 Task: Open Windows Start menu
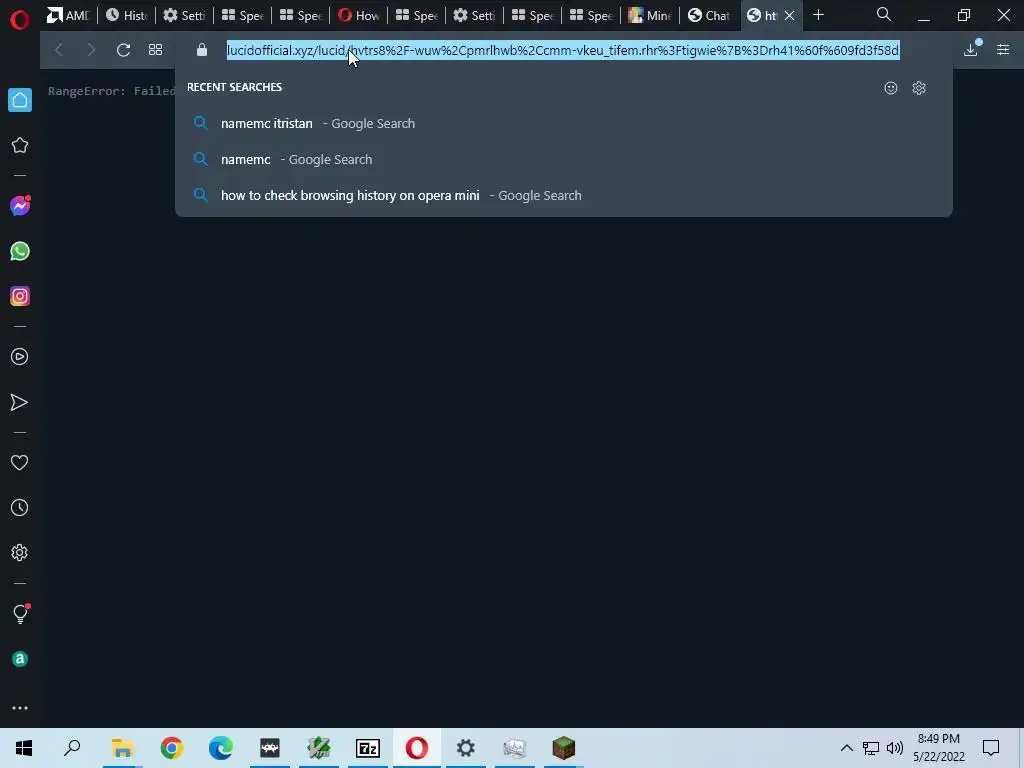click(24, 748)
